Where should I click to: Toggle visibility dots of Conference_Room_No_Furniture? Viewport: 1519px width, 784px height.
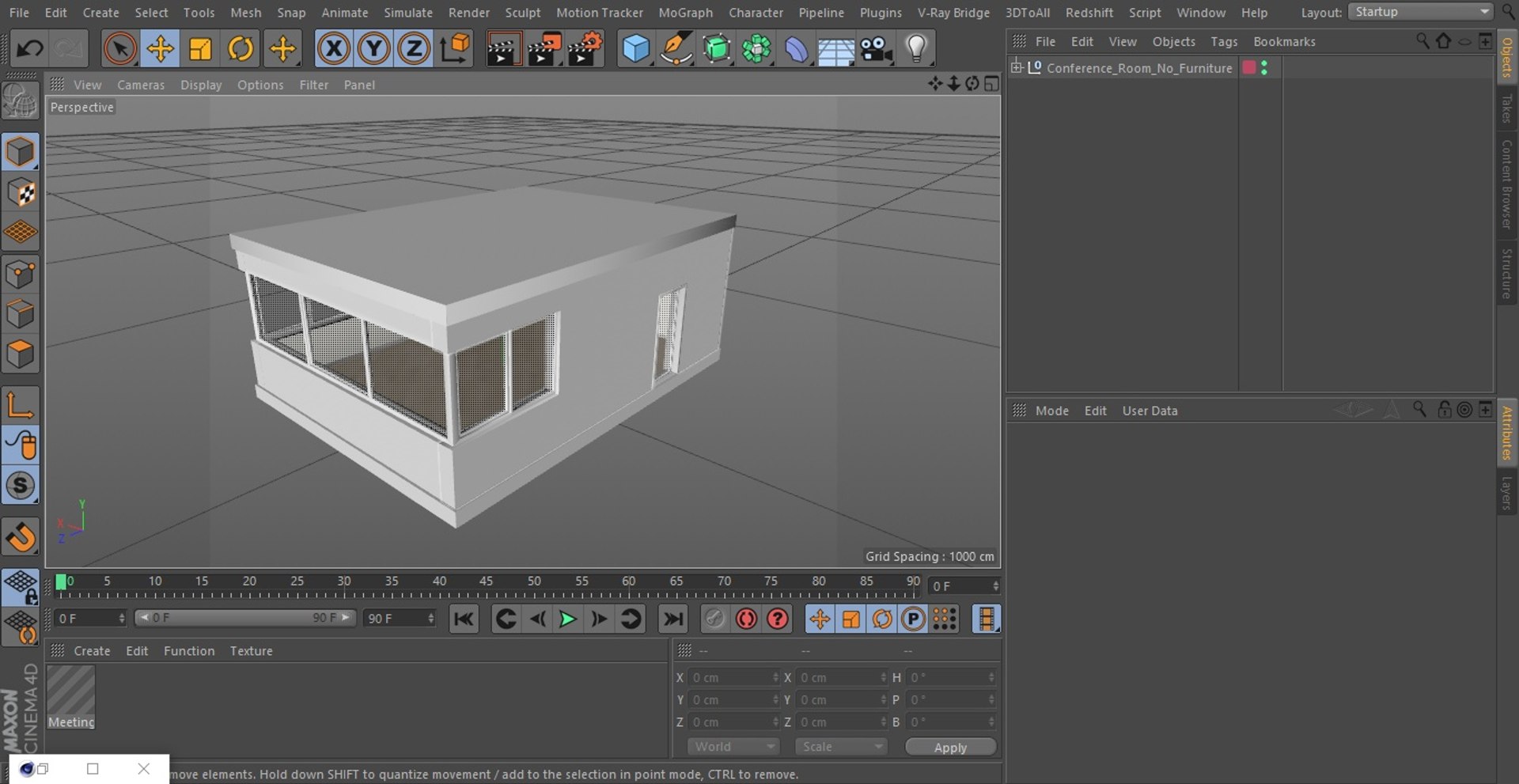coord(1264,68)
